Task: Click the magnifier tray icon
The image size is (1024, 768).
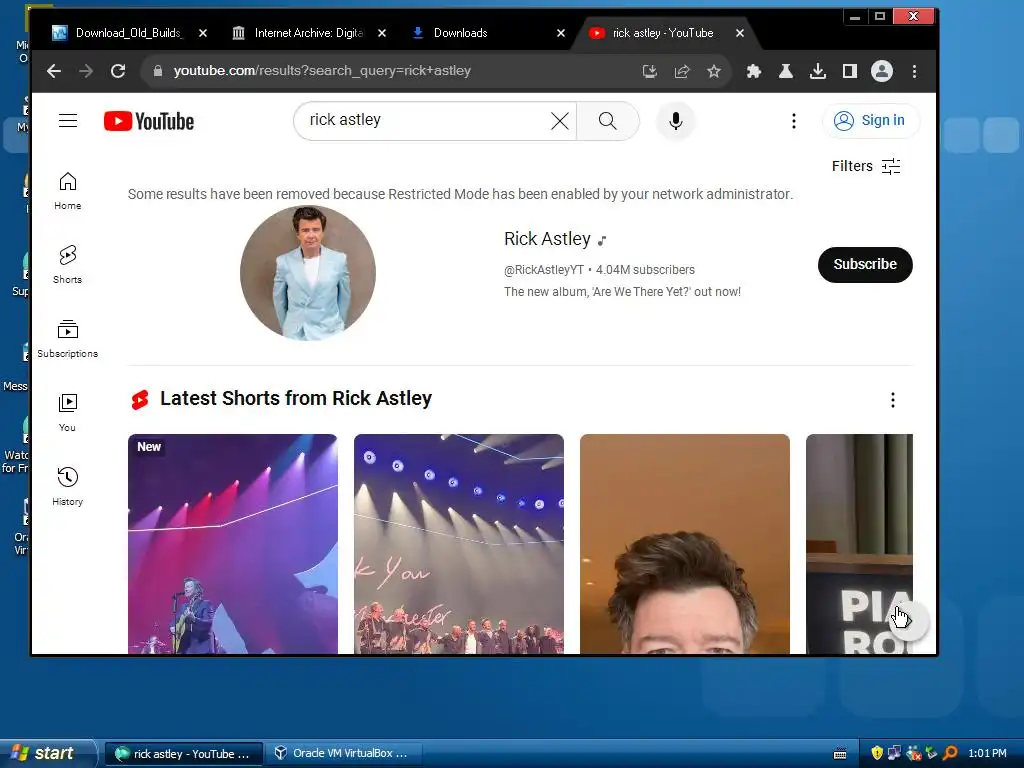Action: click(x=950, y=754)
